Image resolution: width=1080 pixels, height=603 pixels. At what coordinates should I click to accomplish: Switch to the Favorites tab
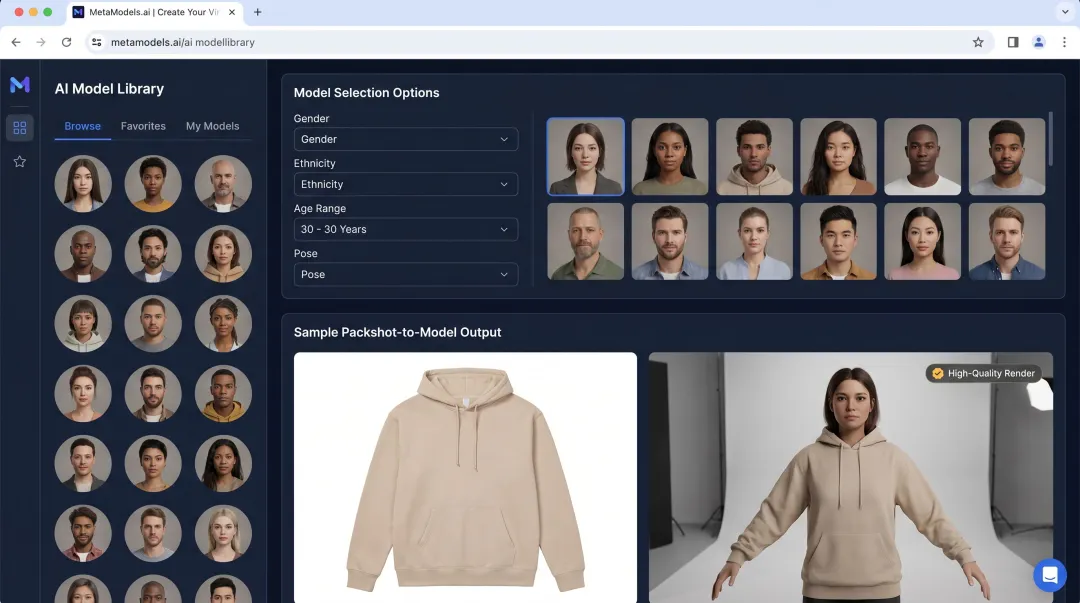[x=143, y=126]
